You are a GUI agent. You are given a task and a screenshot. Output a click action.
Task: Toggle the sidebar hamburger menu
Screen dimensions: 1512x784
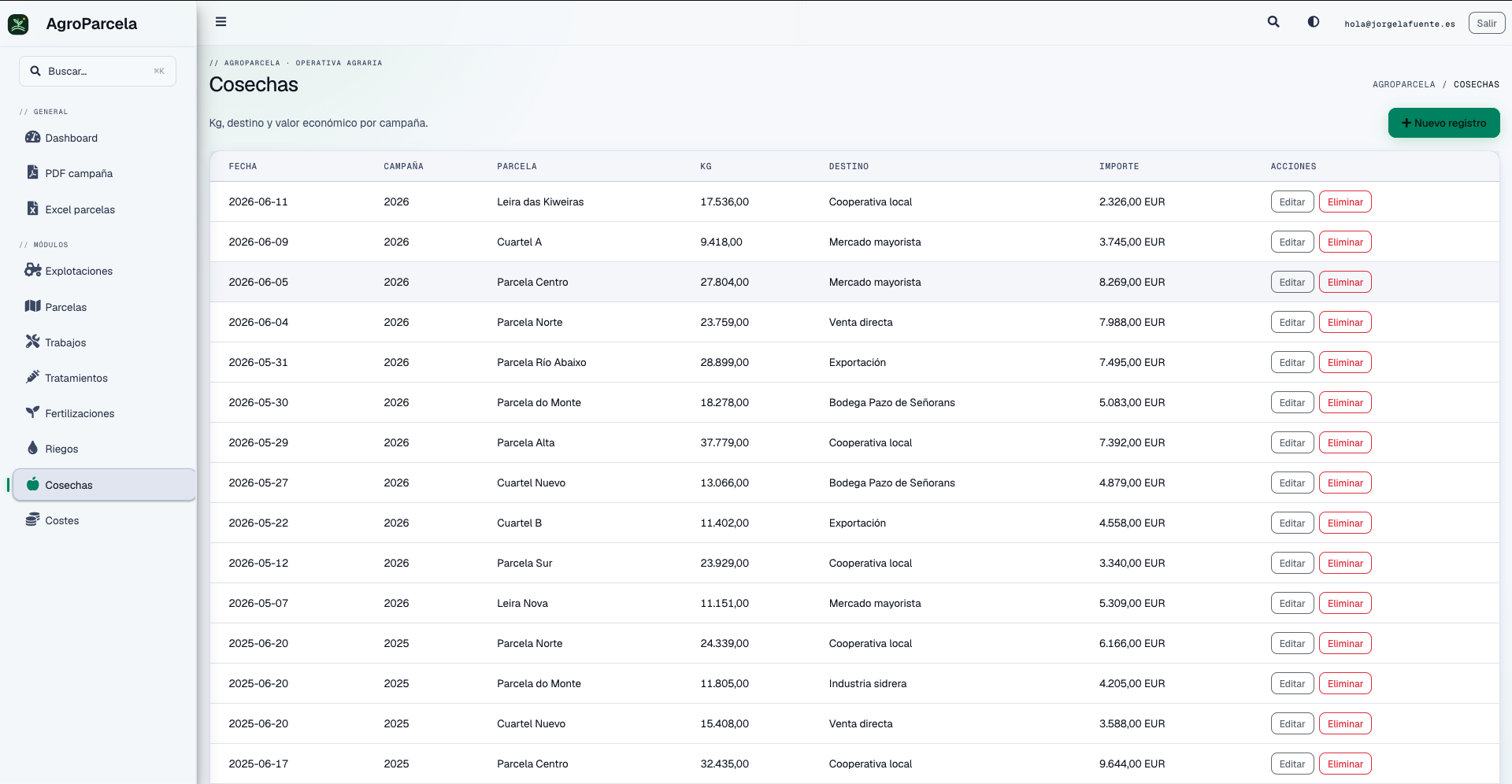[x=221, y=22]
